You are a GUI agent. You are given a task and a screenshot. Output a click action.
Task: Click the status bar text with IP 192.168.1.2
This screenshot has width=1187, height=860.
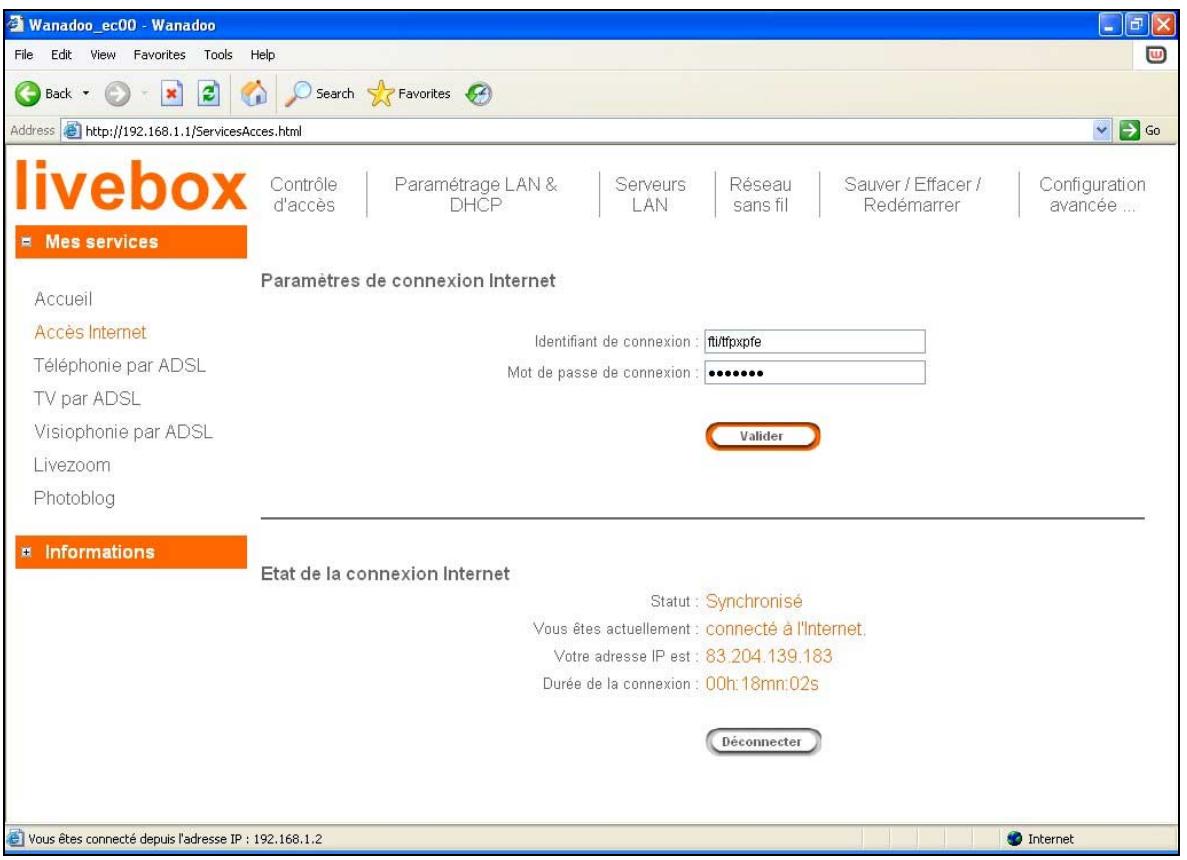click(175, 839)
